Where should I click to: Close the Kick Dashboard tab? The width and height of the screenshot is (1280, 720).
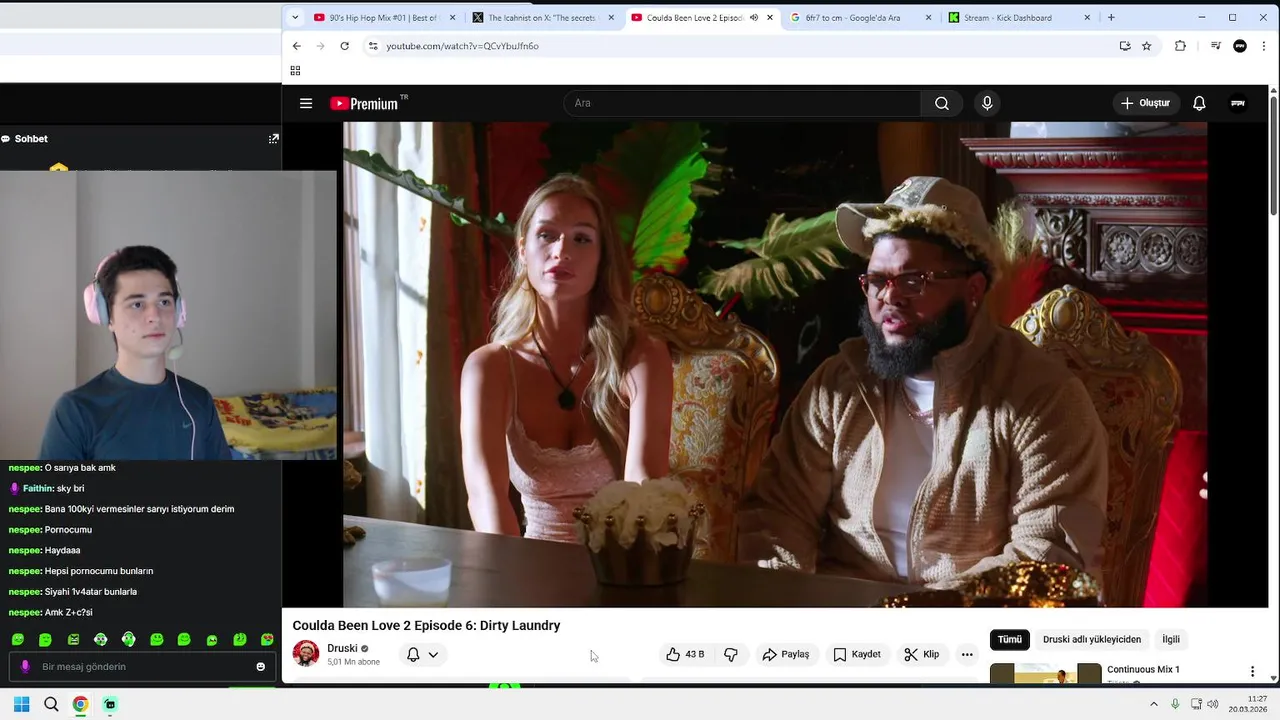pos(1087,17)
